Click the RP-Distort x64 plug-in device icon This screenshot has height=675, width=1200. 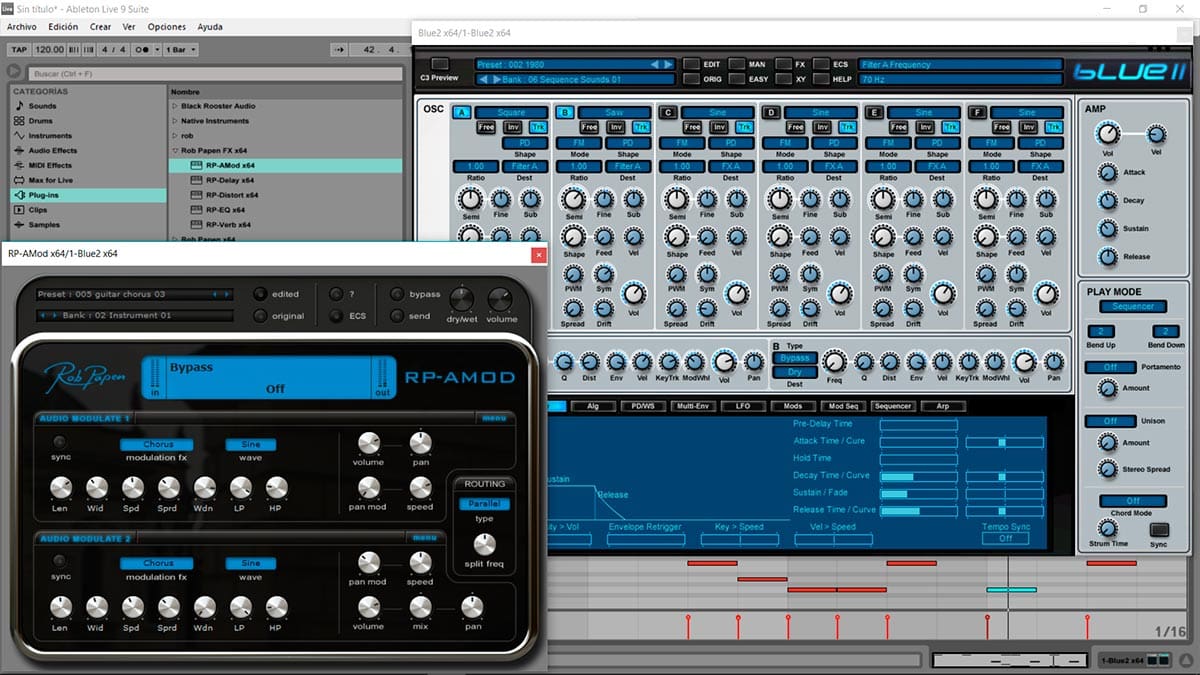click(196, 195)
